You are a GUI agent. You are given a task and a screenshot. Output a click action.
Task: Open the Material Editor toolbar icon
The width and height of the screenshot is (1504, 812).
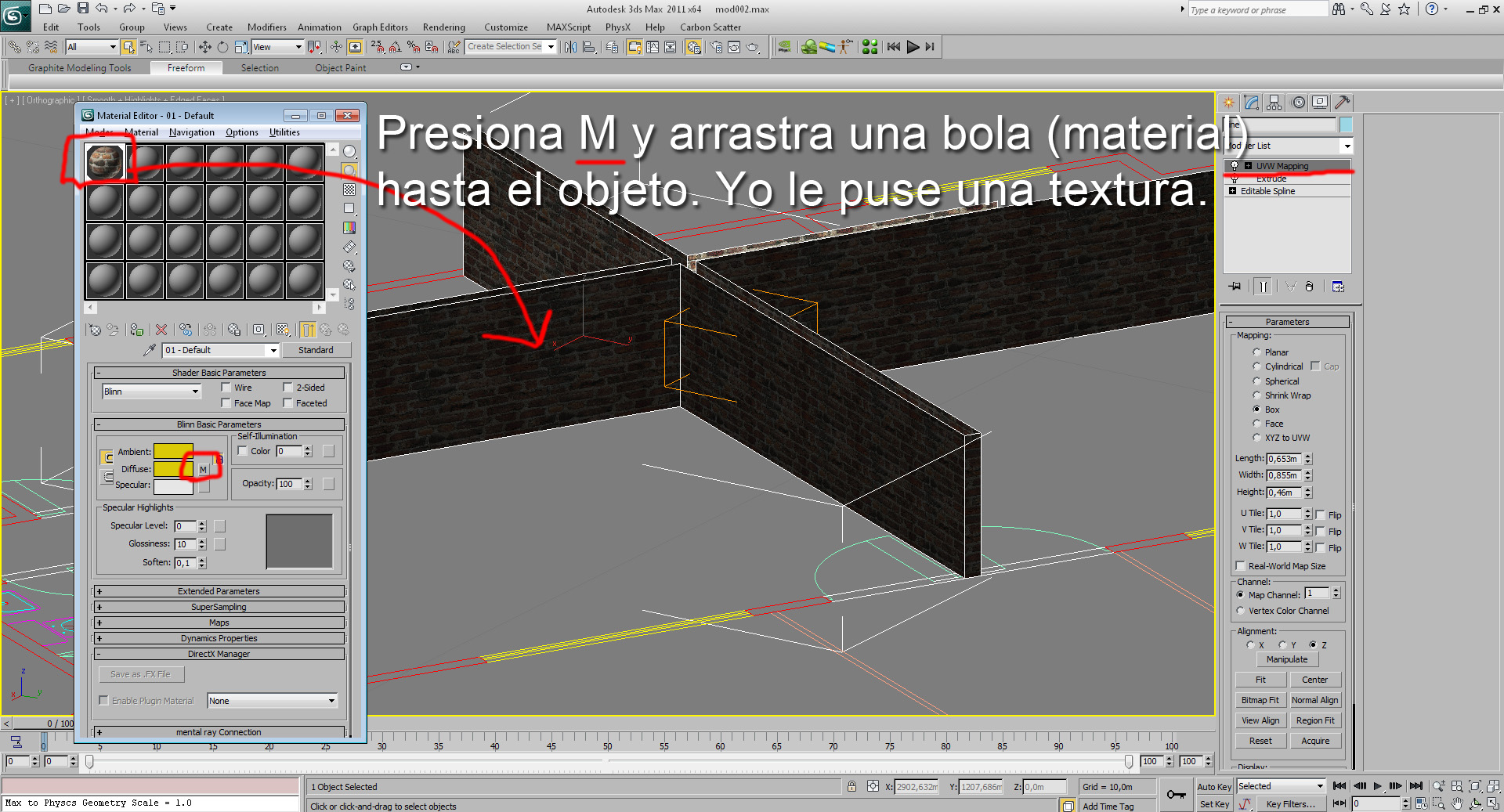(693, 47)
